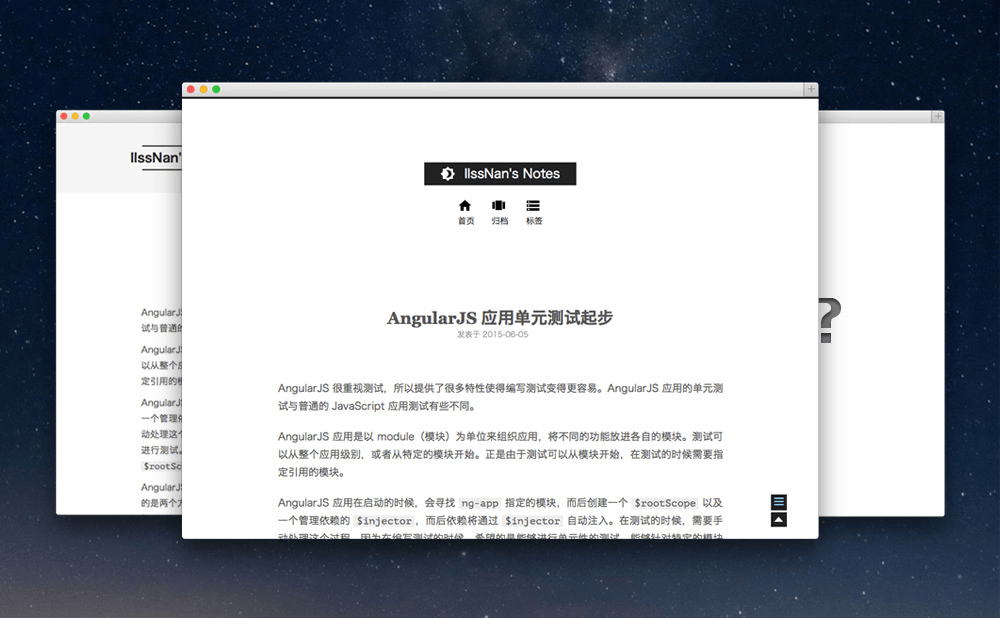This screenshot has width=1000, height=618.
Task: Click the $injector code reference
Action: pos(385,520)
